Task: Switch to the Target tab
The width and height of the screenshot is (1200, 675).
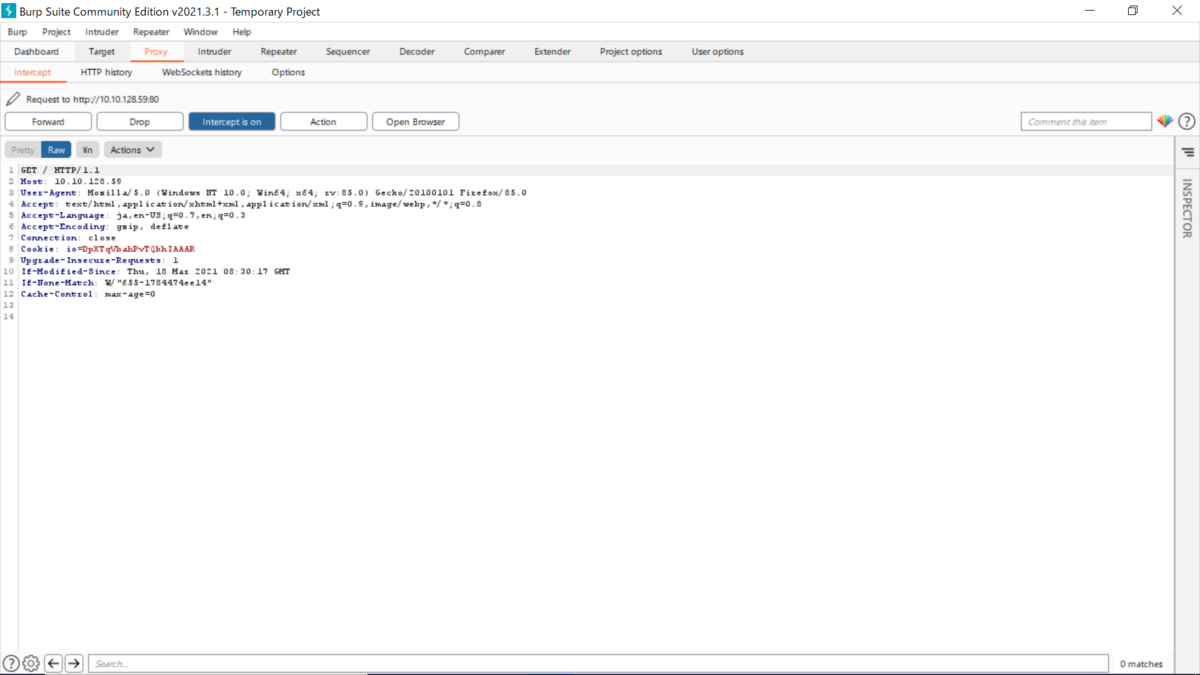Action: (102, 52)
